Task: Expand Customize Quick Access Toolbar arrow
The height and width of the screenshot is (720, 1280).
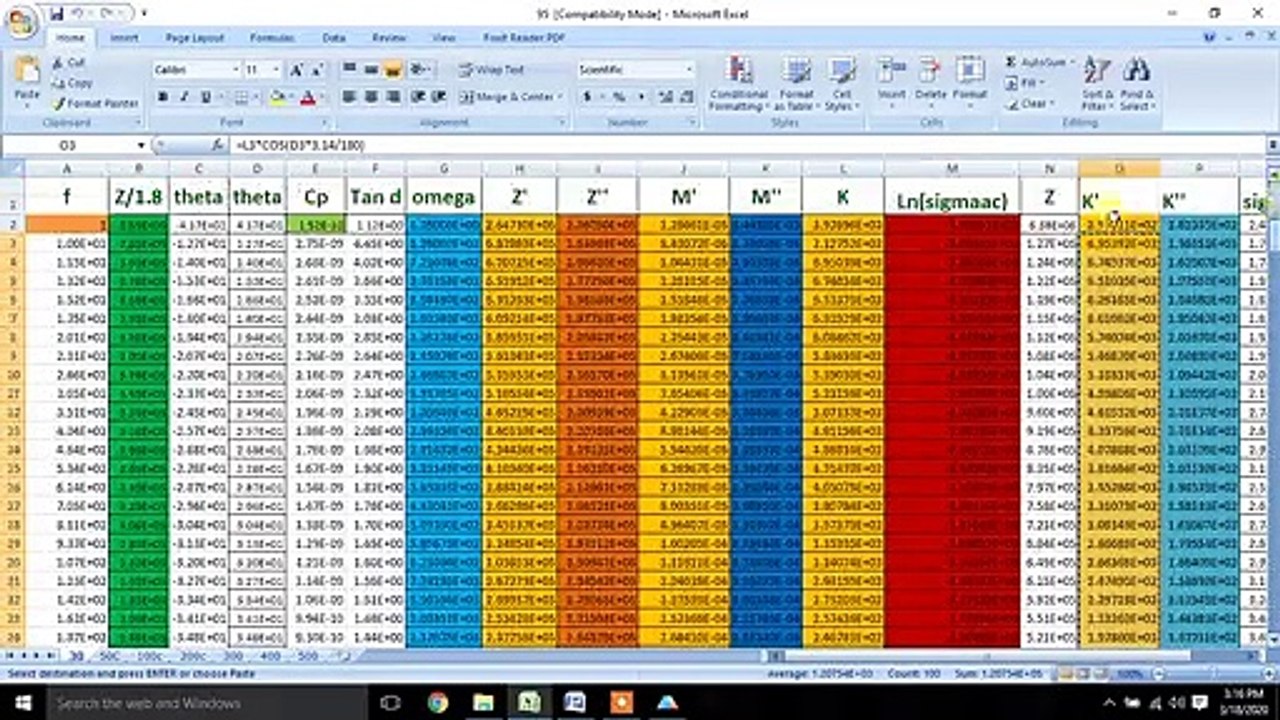Action: 144,14
